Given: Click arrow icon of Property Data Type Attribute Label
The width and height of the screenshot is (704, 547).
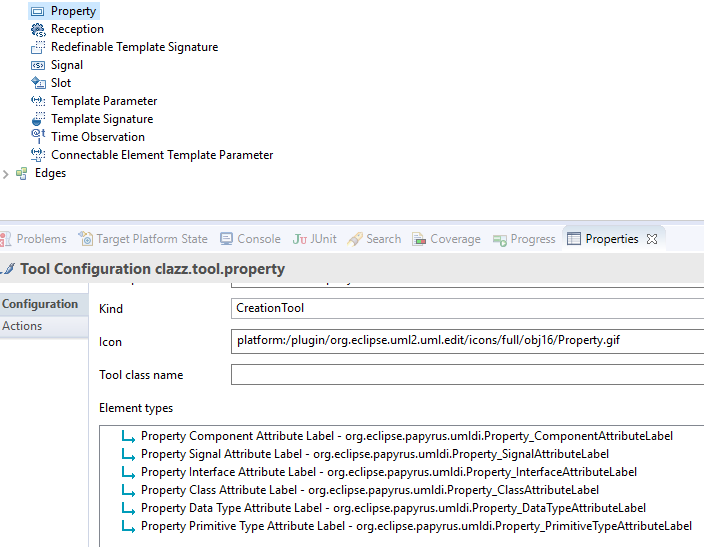Looking at the screenshot, I should click(128, 508).
